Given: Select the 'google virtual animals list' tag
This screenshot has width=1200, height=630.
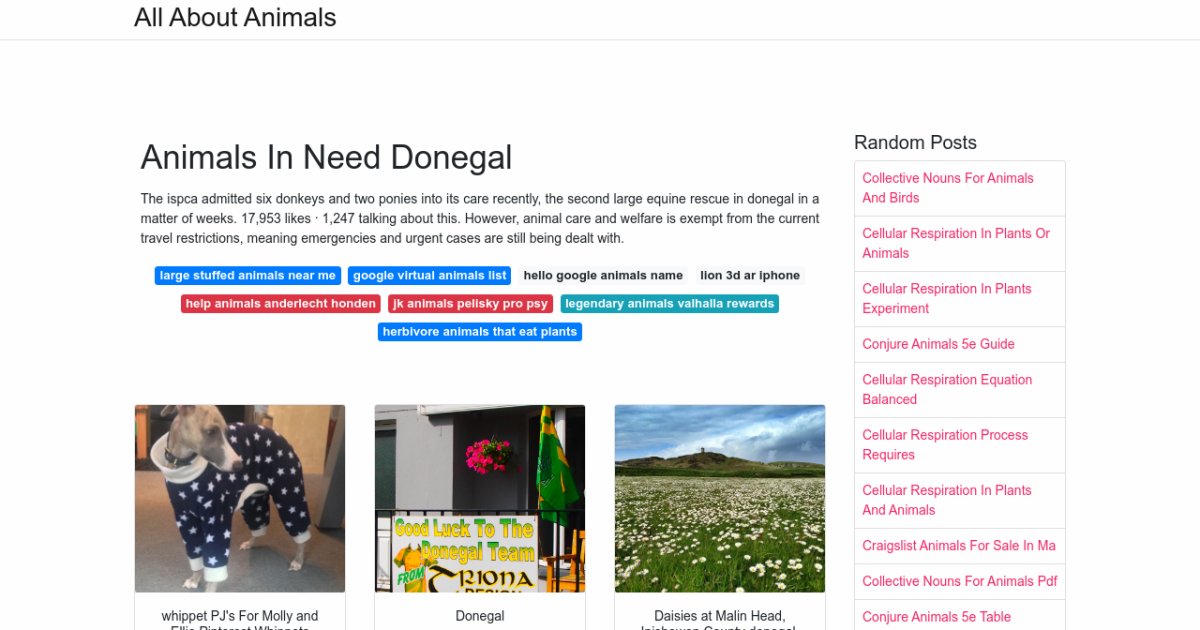Looking at the screenshot, I should point(430,276).
